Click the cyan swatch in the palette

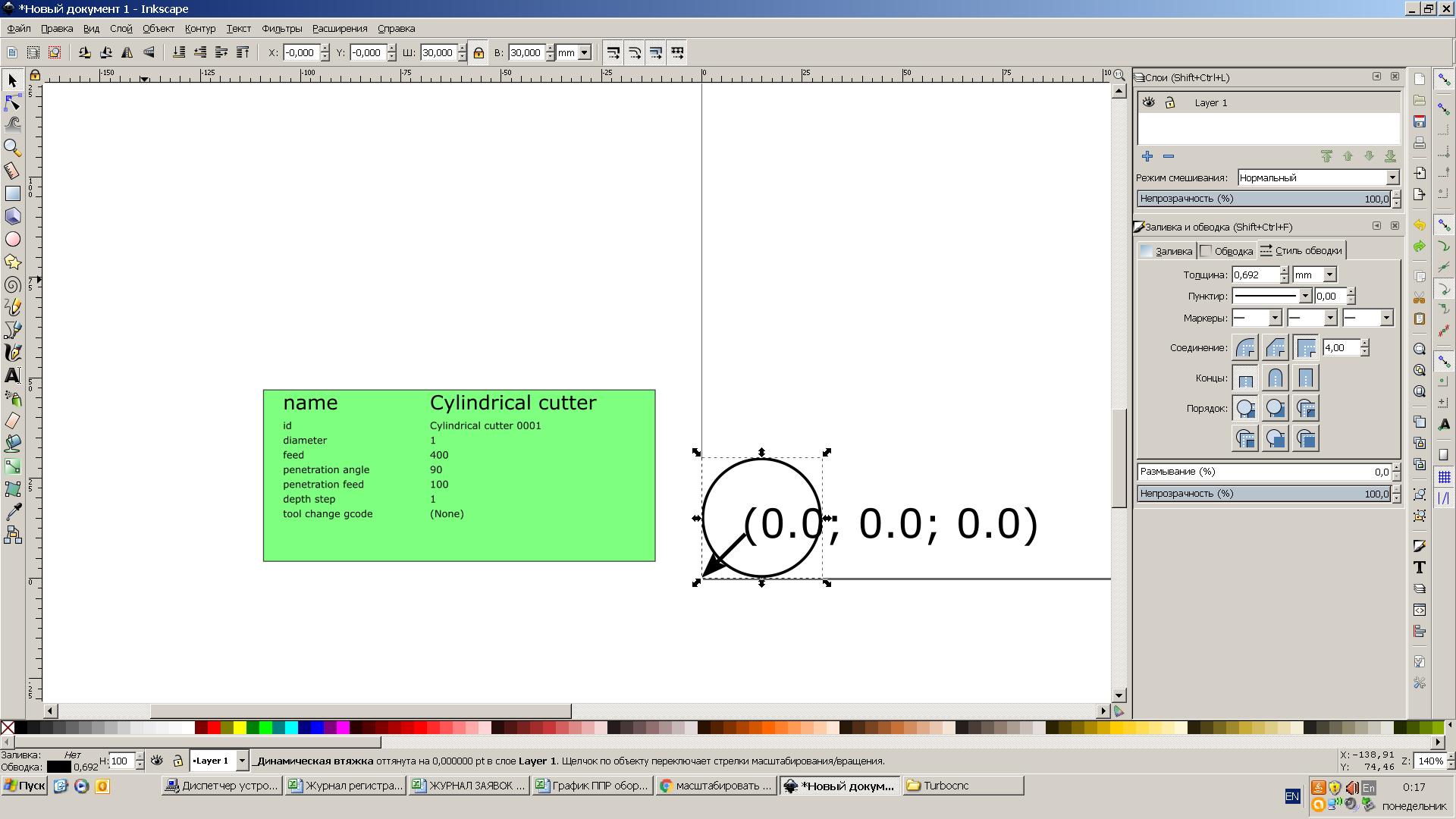[x=291, y=728]
